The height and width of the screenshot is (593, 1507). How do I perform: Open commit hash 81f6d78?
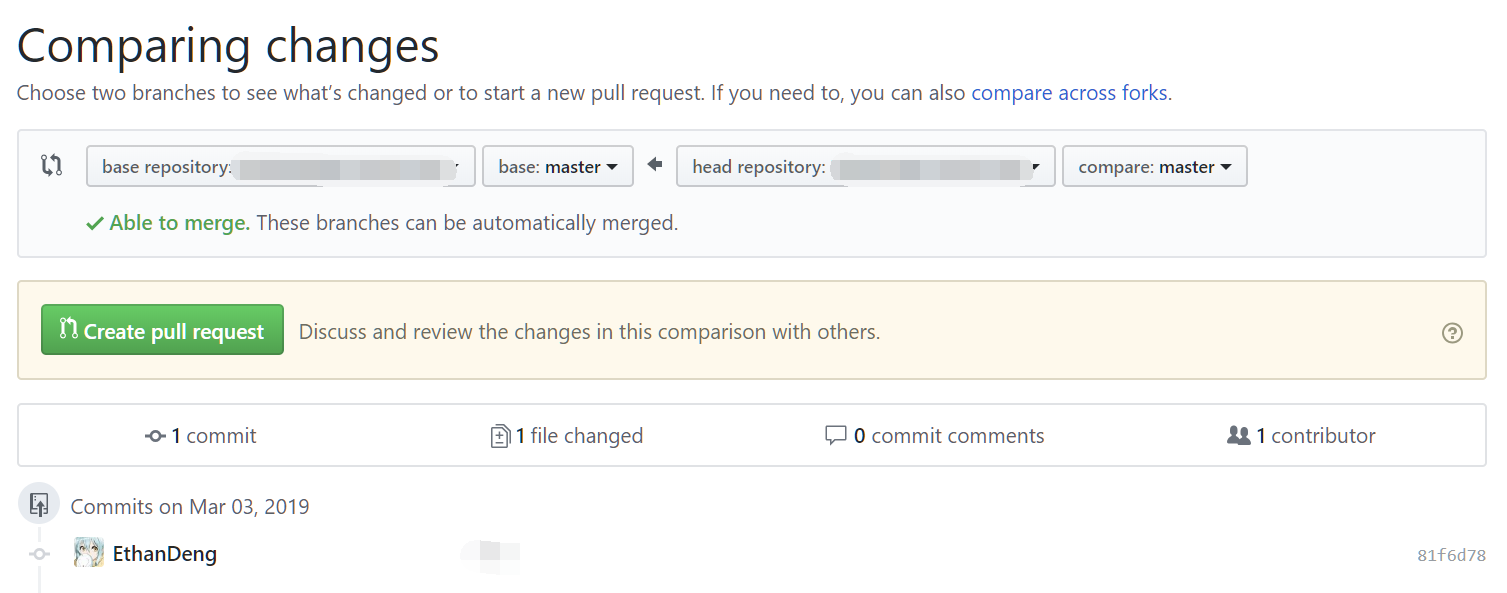click(x=1451, y=555)
